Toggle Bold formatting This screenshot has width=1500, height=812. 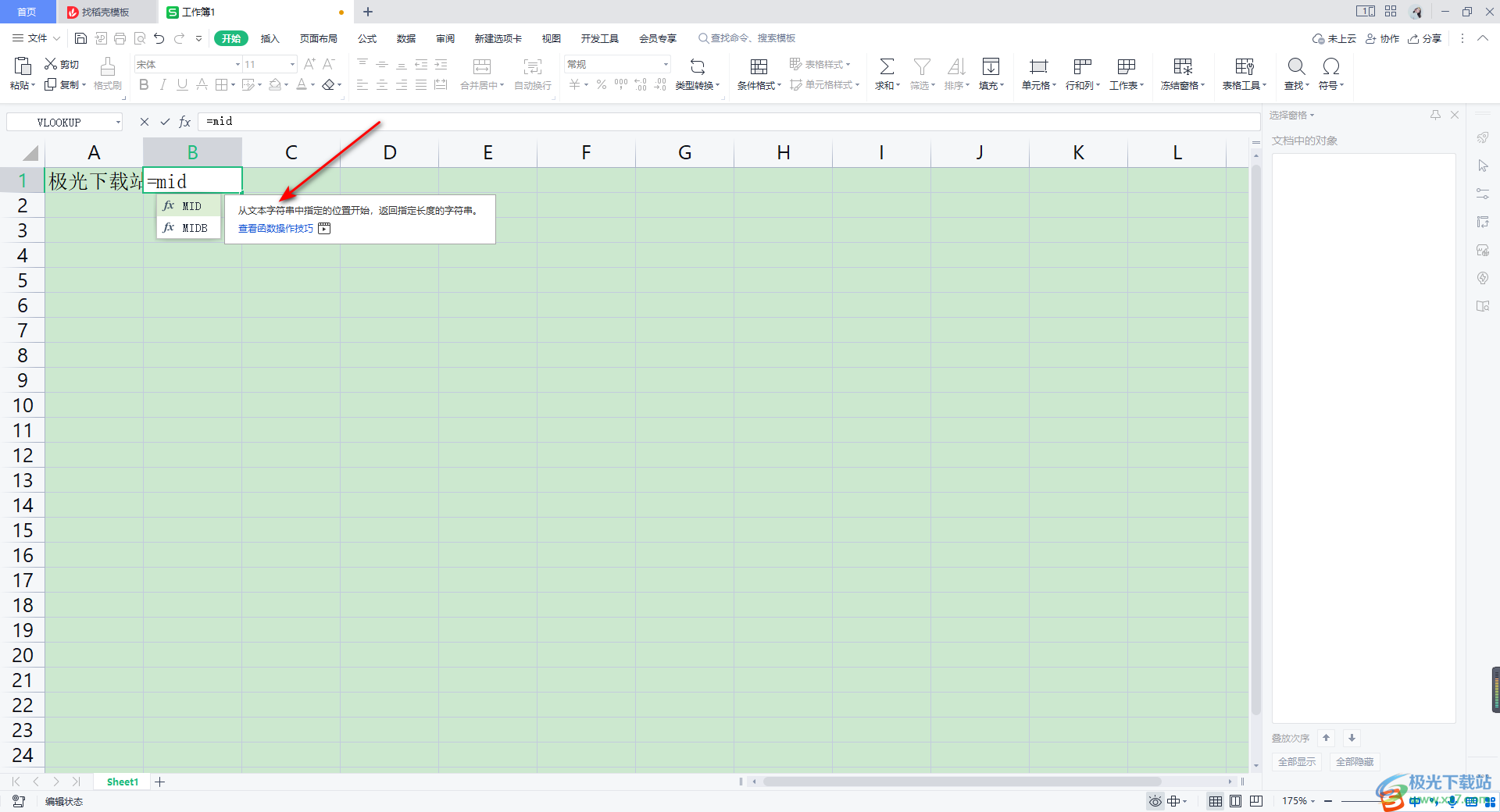[144, 84]
